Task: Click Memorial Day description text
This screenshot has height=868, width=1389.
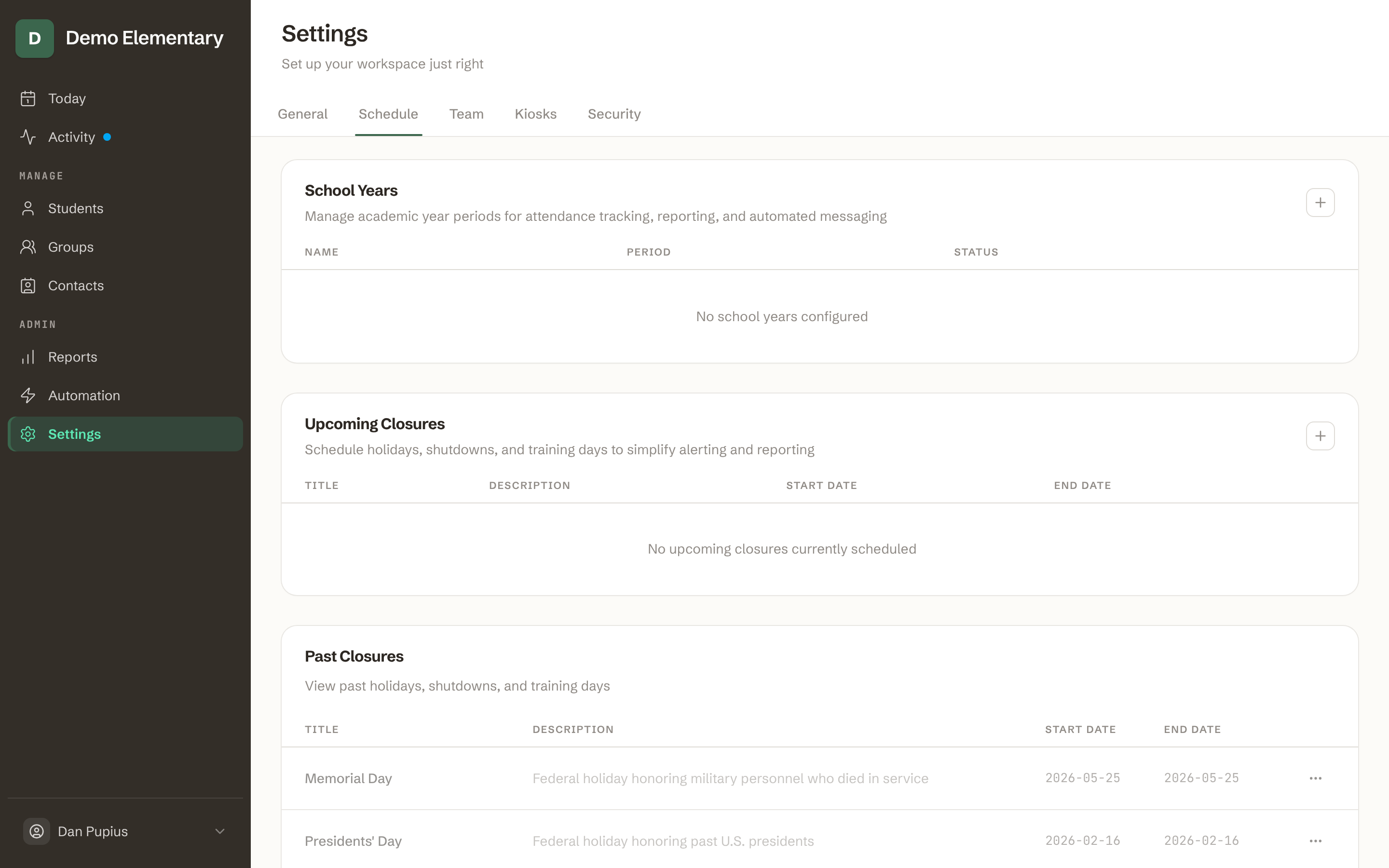Action: pyautogui.click(x=730, y=778)
